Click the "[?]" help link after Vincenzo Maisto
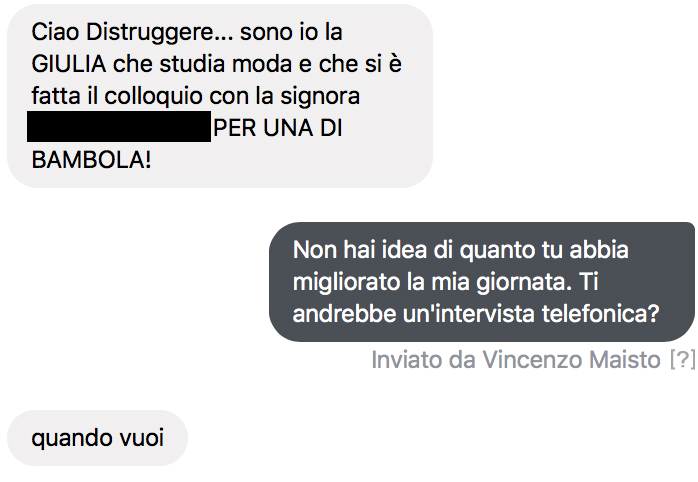 coord(682,360)
